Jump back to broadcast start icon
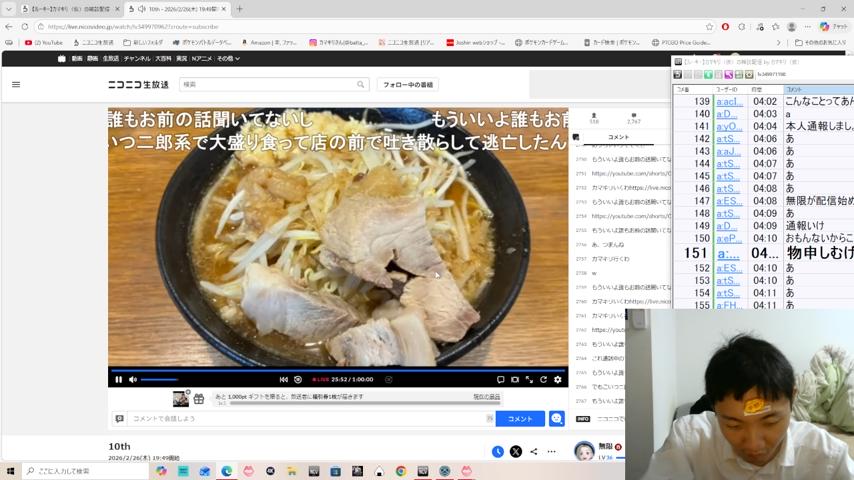 (284, 380)
